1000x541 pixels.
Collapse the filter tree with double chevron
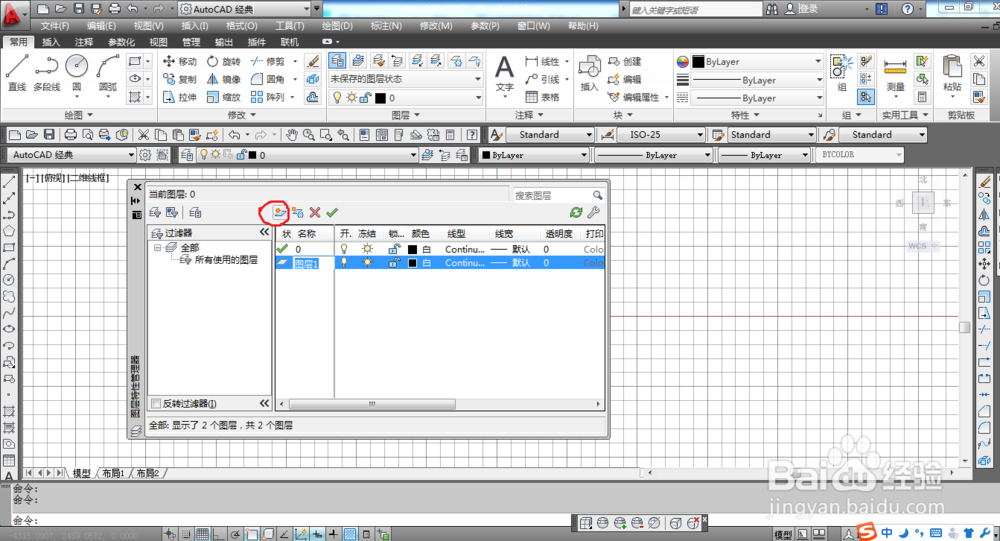pos(265,232)
